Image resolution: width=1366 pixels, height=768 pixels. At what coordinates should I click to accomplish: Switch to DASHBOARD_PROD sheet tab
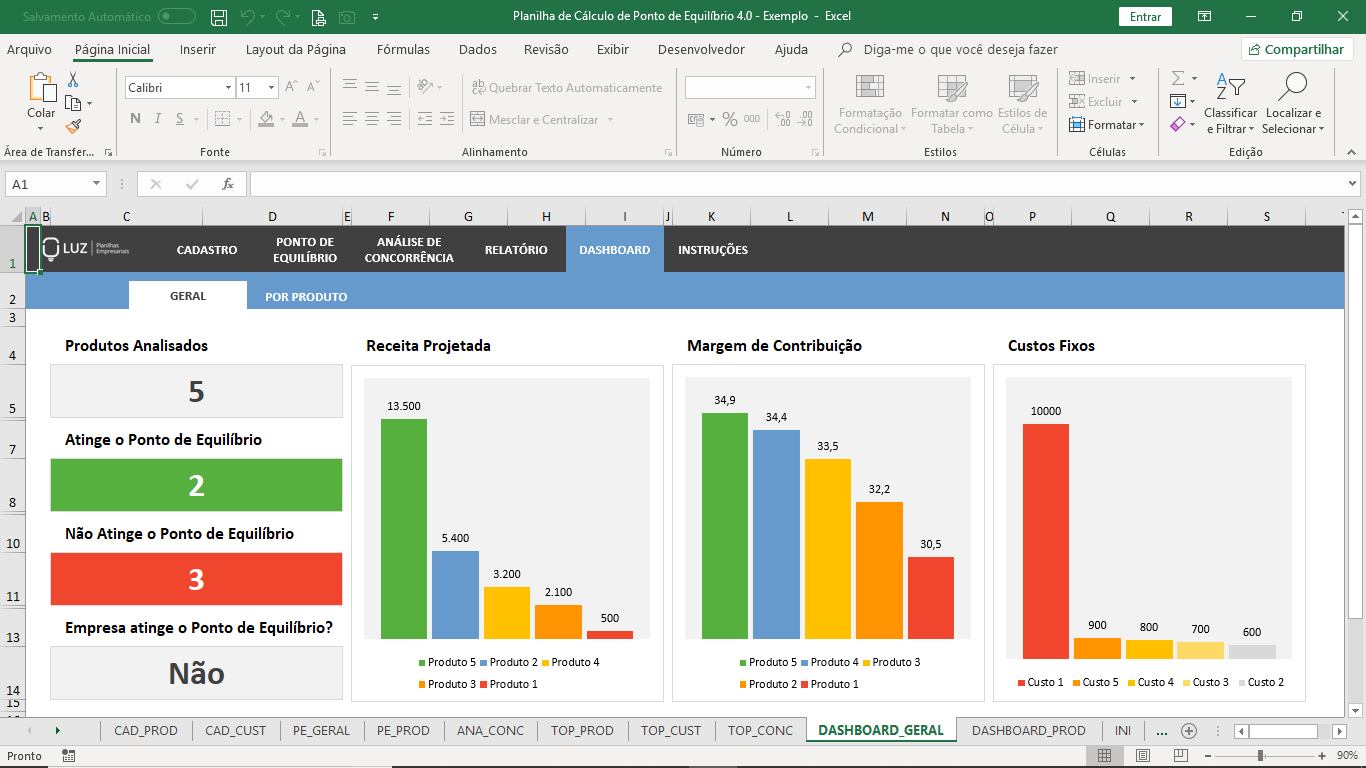(x=1028, y=731)
